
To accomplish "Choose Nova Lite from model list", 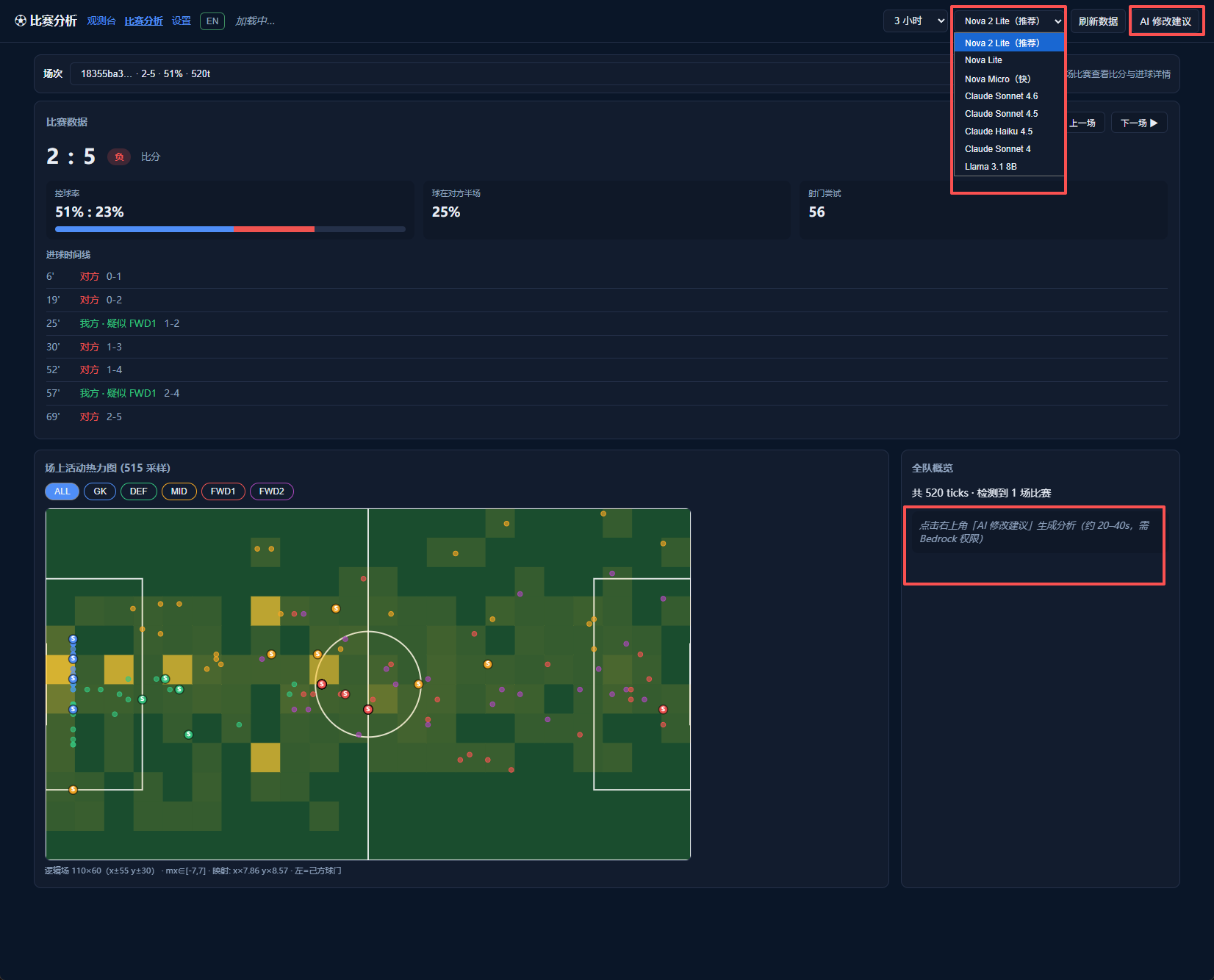I will click(x=1008, y=60).
